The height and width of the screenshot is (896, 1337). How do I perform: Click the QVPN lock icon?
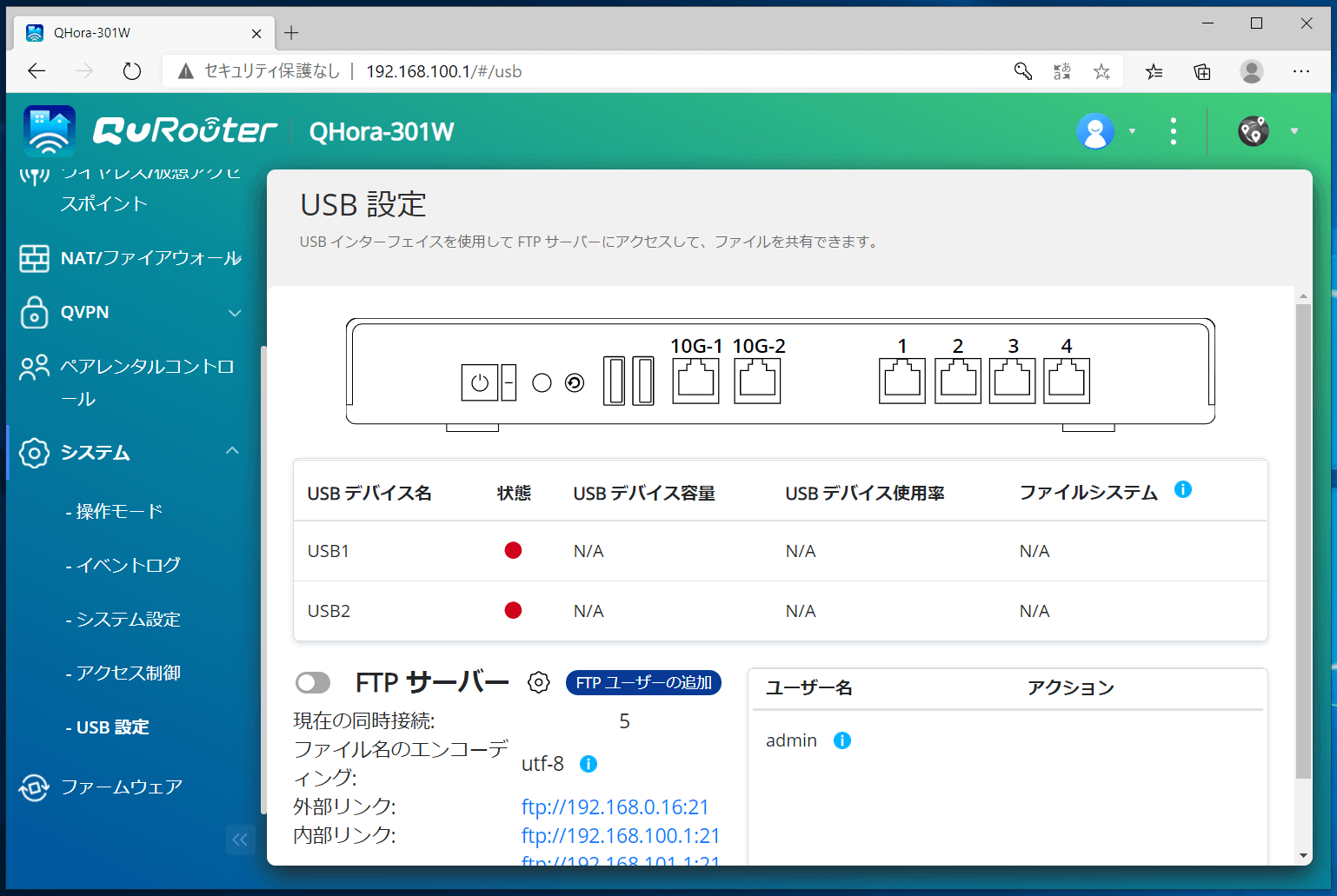(x=34, y=313)
